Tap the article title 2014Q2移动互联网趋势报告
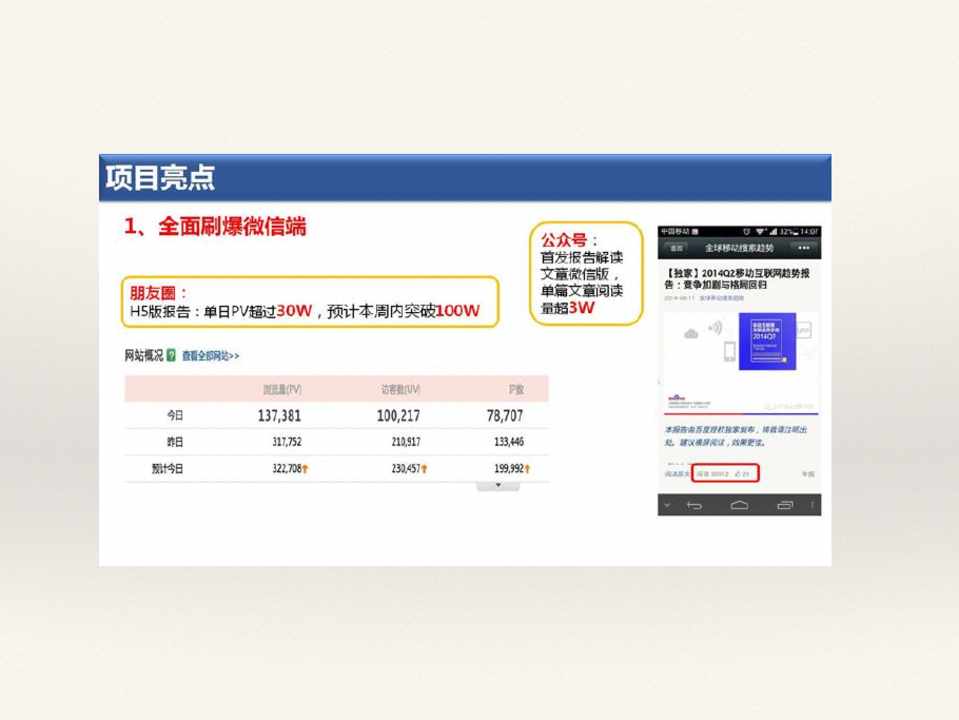959x720 pixels. [738, 278]
